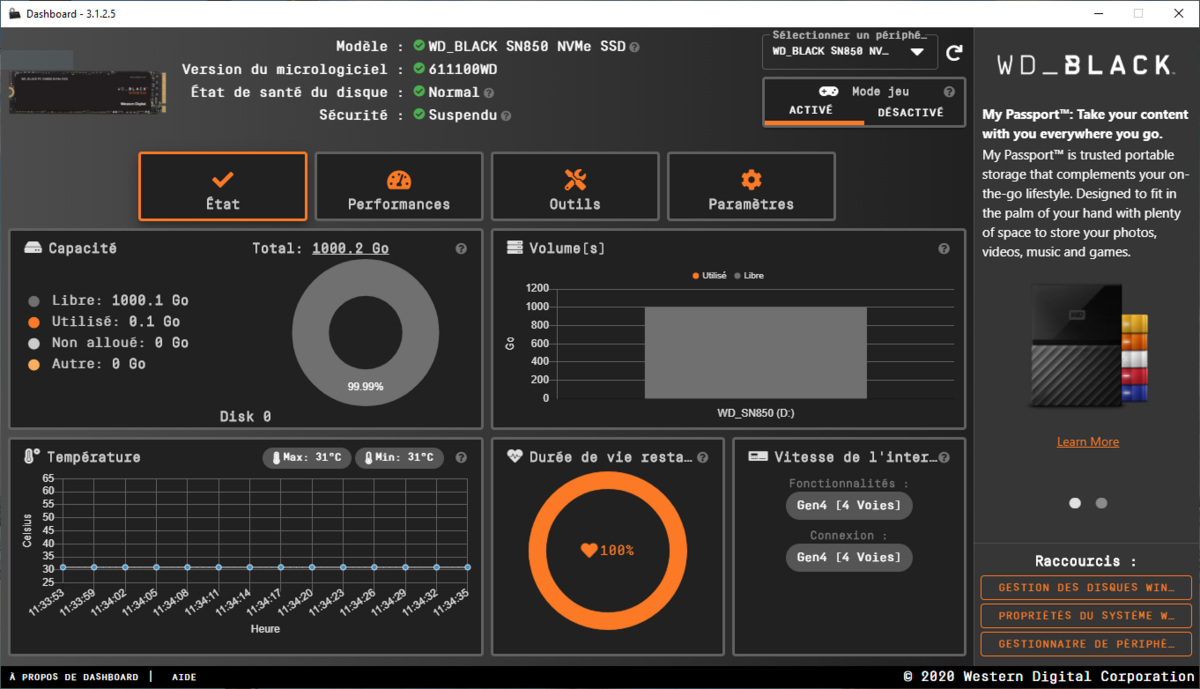Click the 100% life remaining gauge
This screenshot has height=689, width=1200.
point(608,550)
